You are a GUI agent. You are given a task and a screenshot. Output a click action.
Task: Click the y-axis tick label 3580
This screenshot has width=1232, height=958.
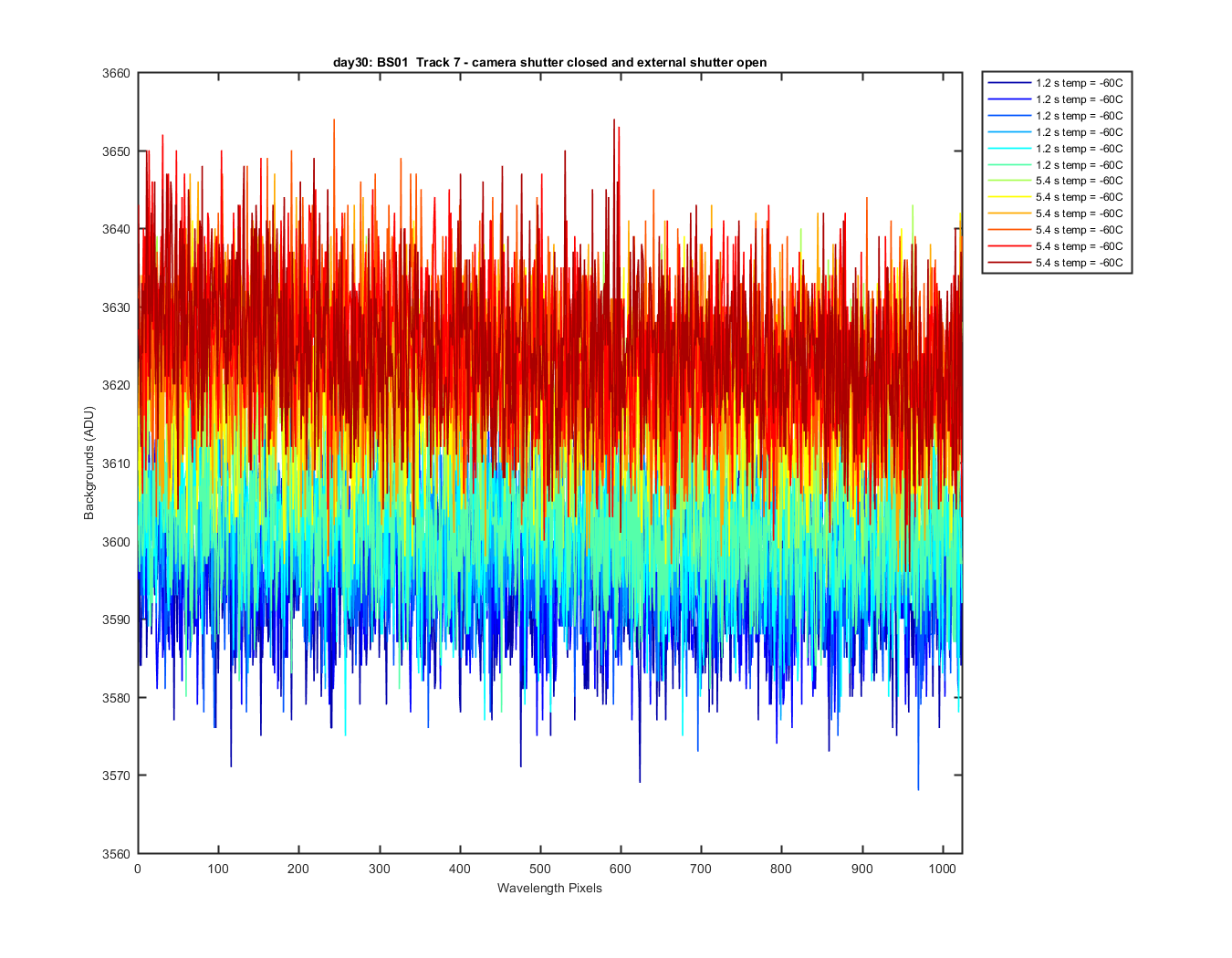coord(118,698)
